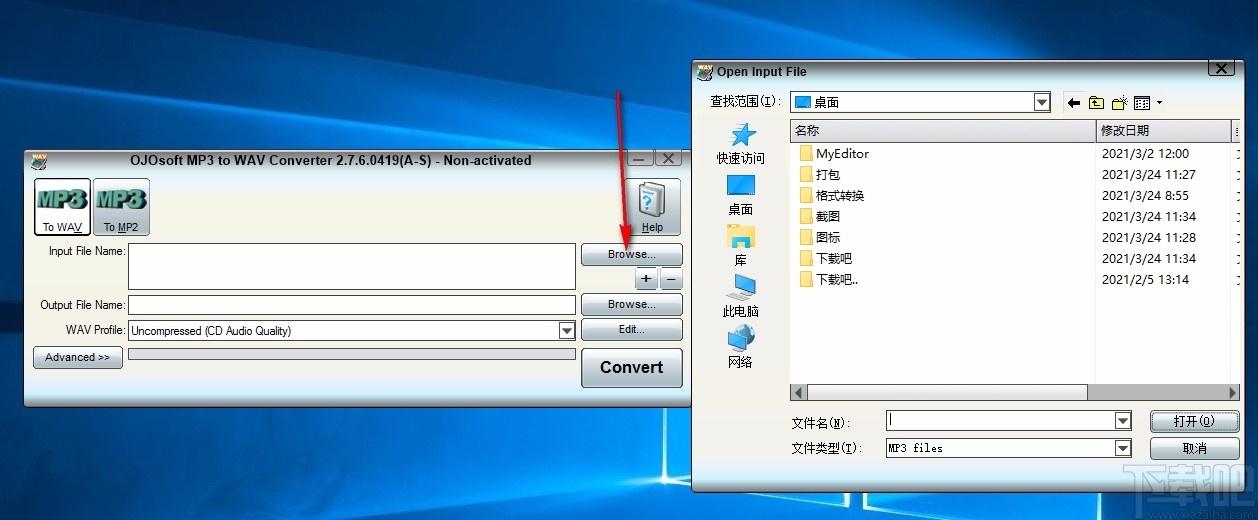1258x520 pixels.
Task: Minimize the OJOsoft converter window
Action: [641, 159]
